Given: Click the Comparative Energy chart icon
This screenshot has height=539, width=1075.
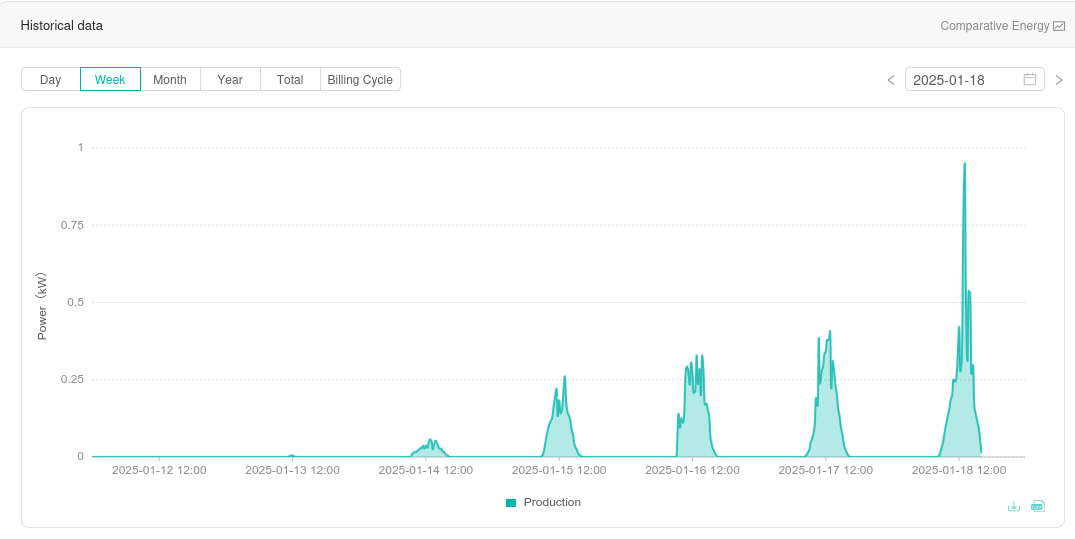Looking at the screenshot, I should (1059, 26).
